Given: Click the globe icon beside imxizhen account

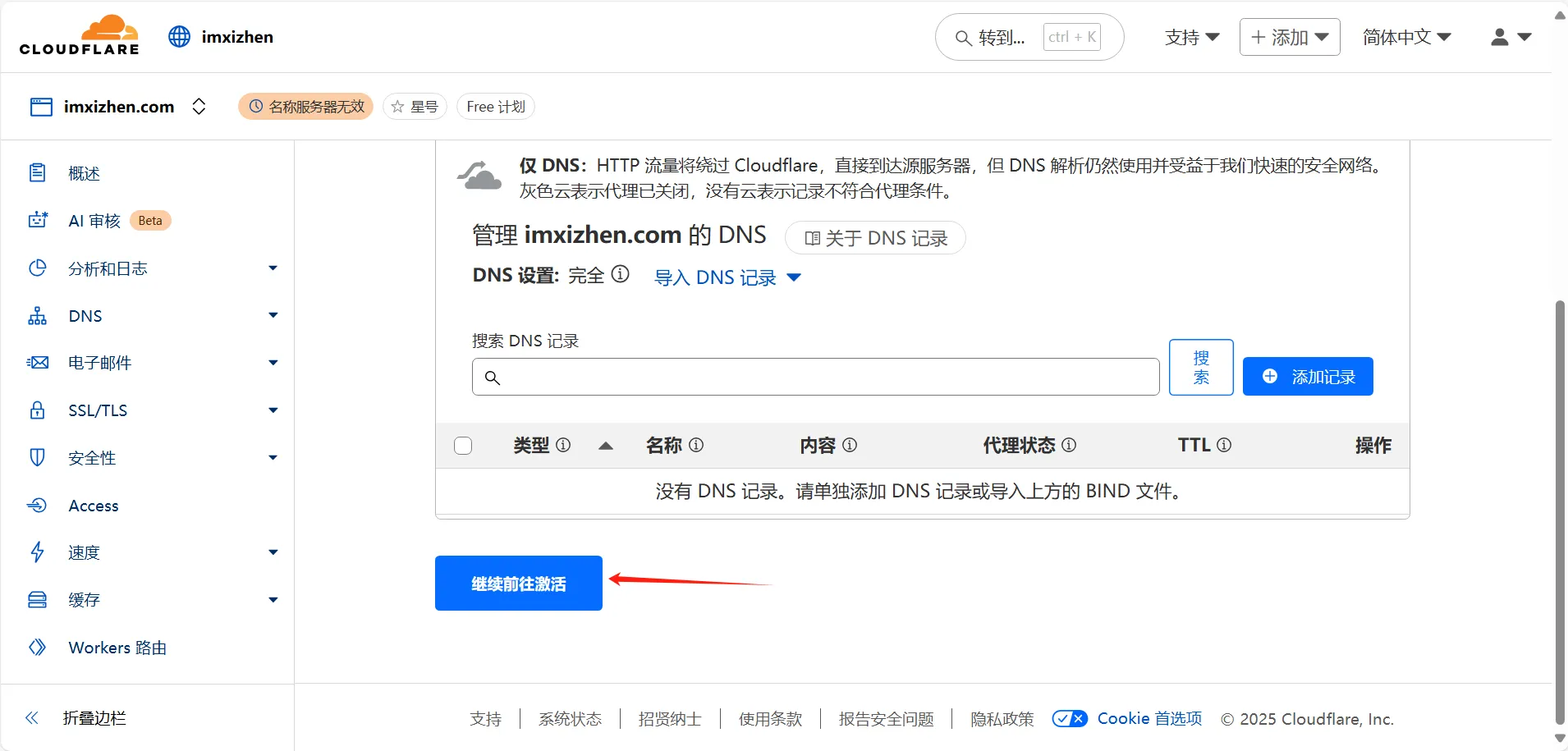Looking at the screenshot, I should tap(179, 37).
